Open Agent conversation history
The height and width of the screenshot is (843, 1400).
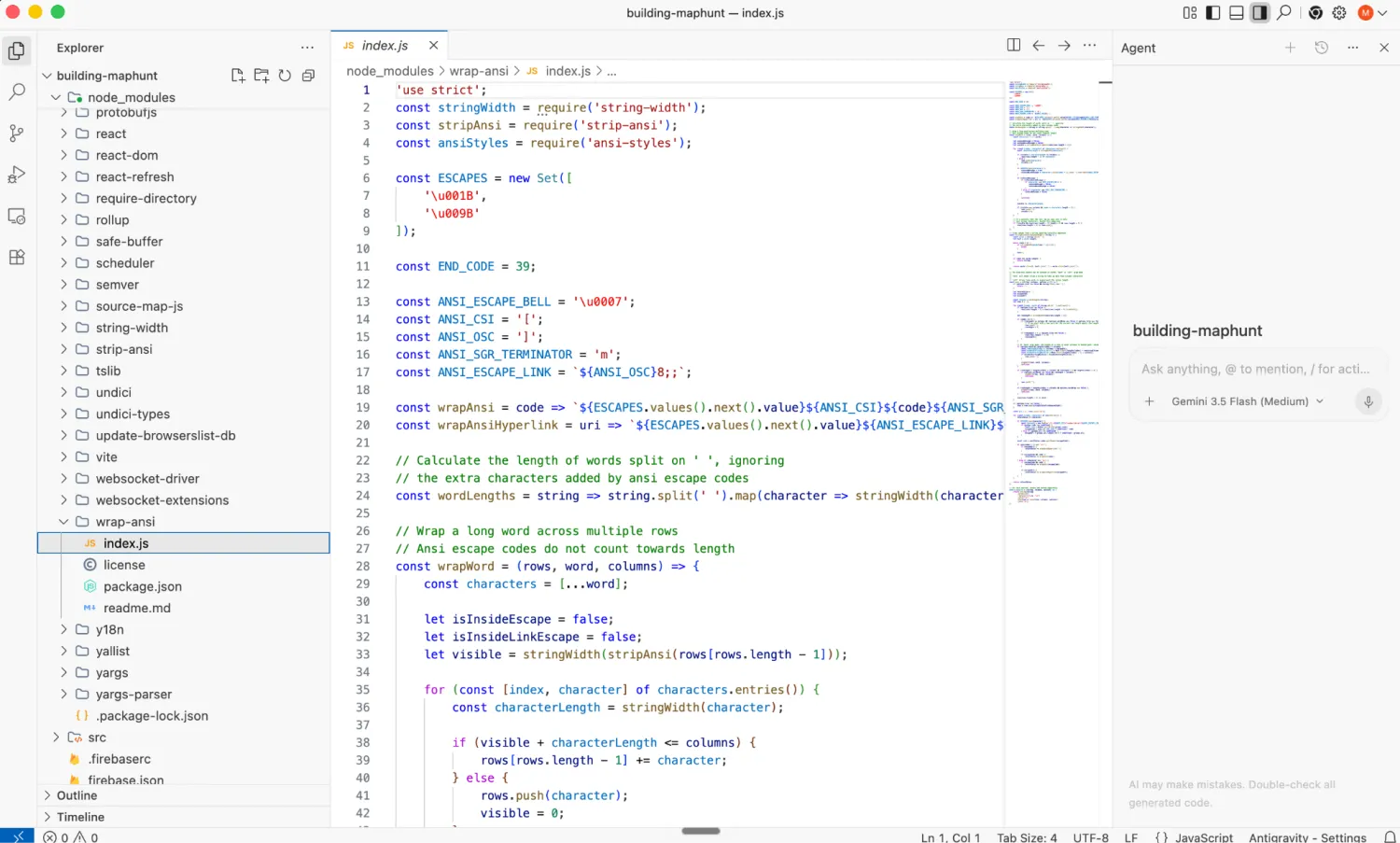point(1322,48)
